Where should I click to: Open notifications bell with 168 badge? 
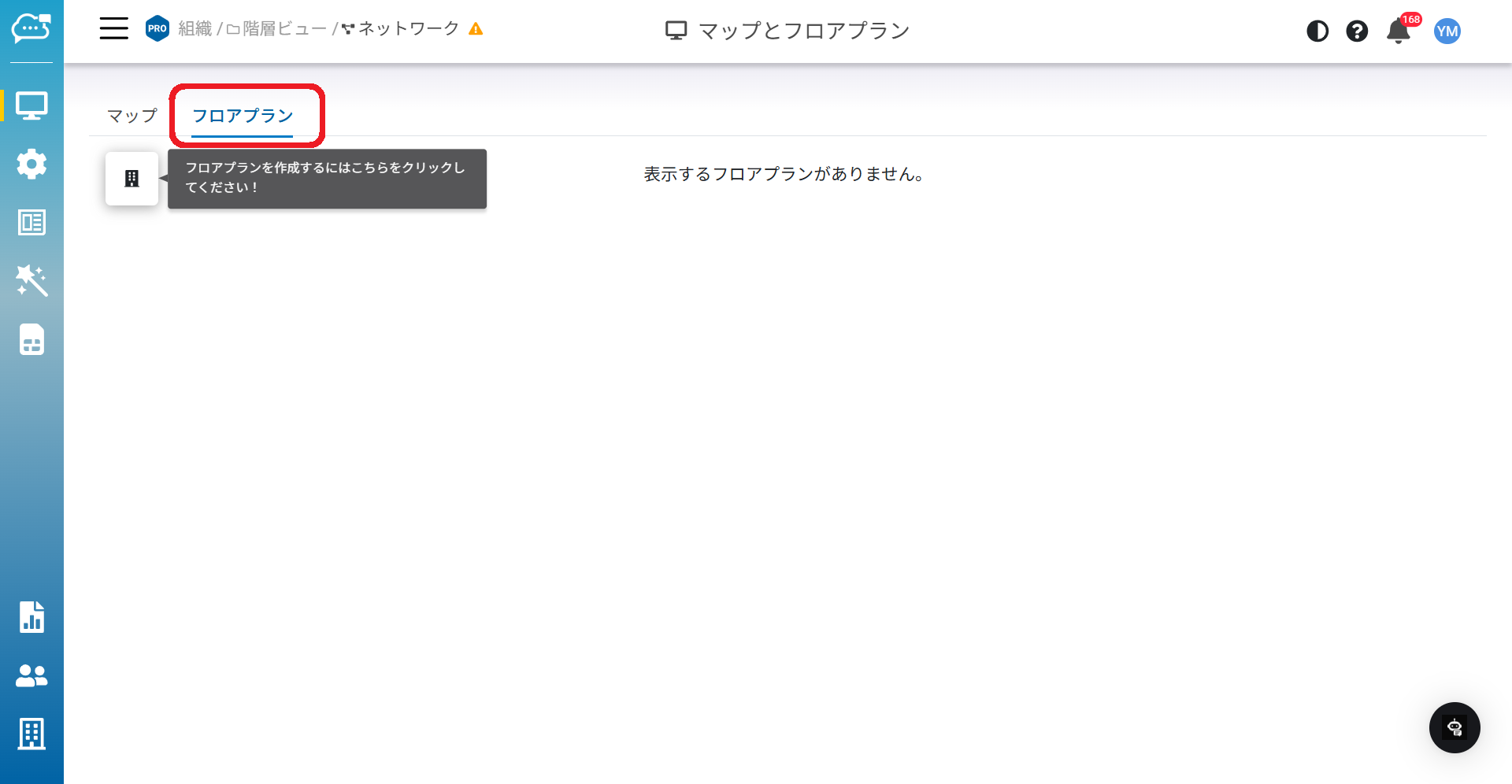(x=1399, y=31)
